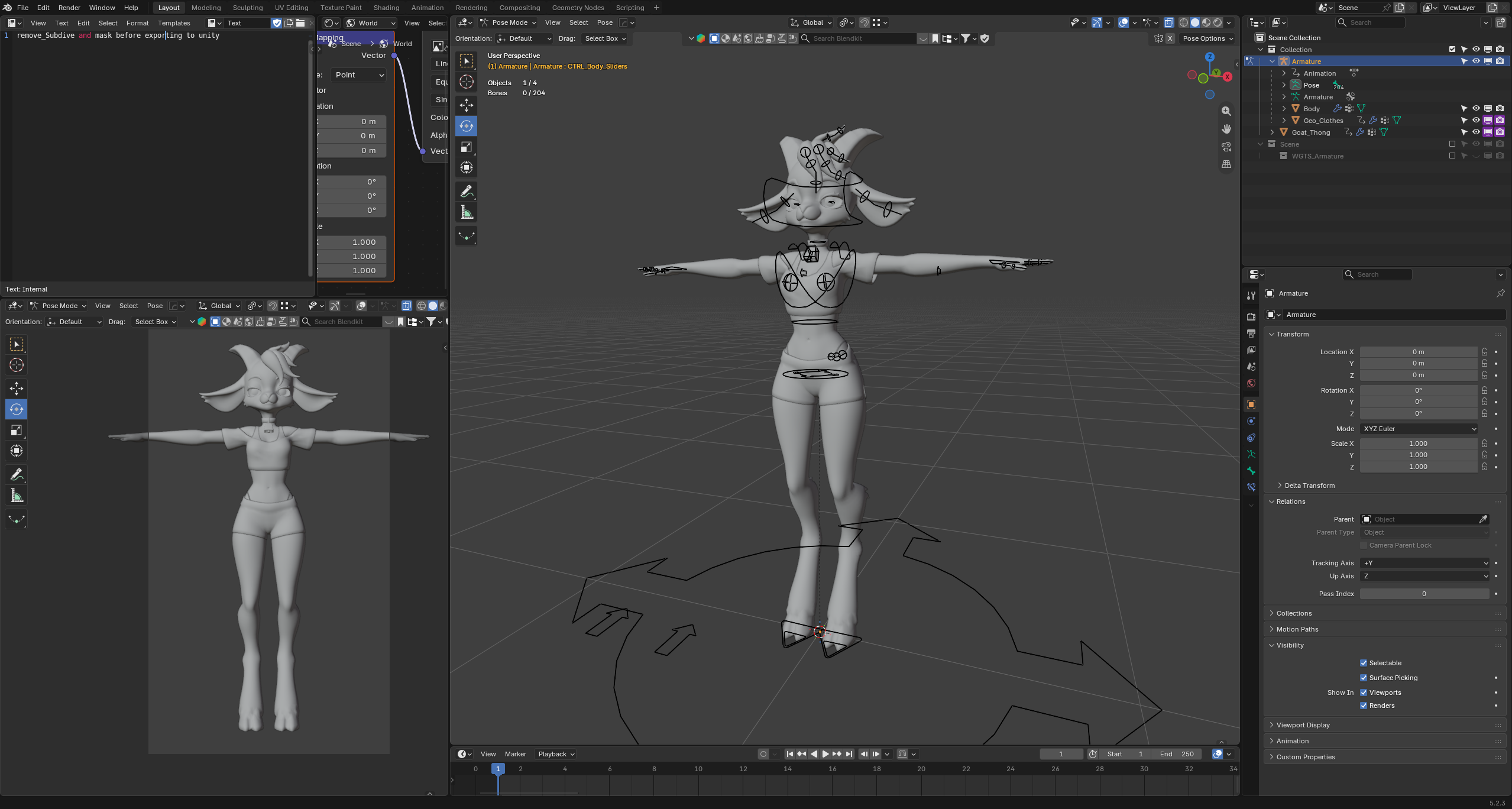Click the Pass Index value field
Image resolution: width=1512 pixels, height=809 pixels.
click(1424, 594)
